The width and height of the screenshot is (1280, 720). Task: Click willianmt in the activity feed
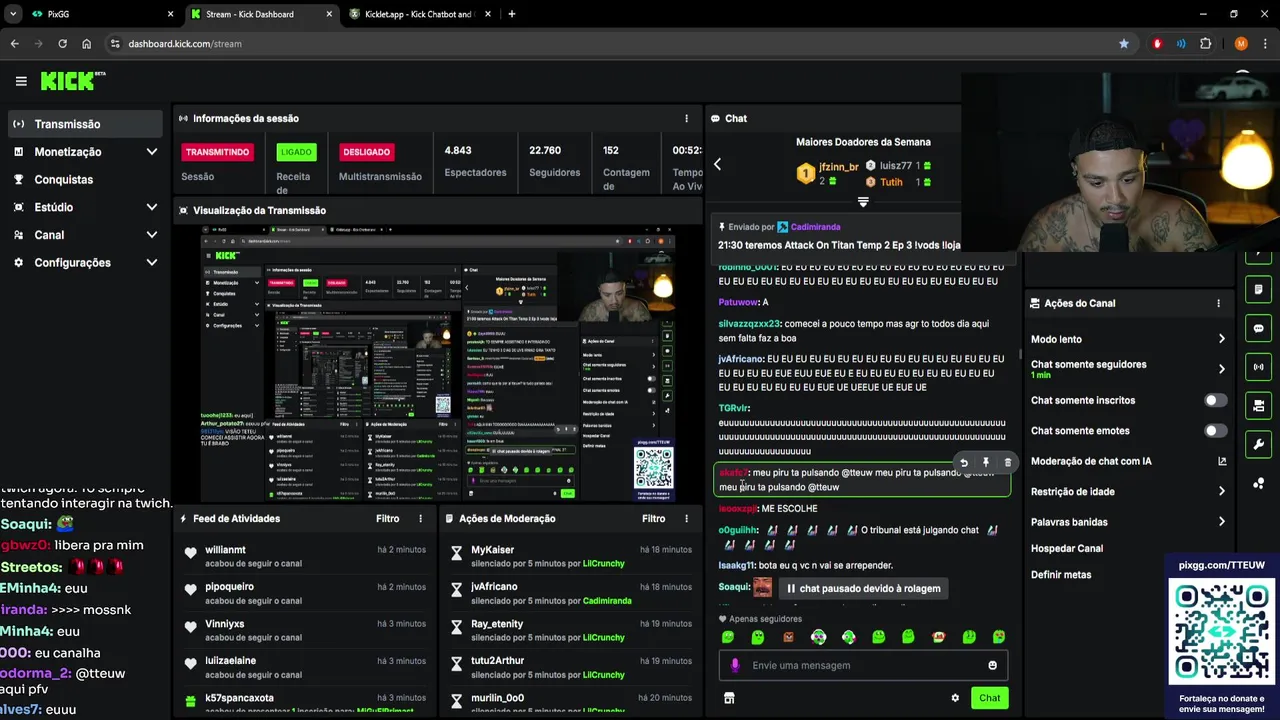click(x=225, y=550)
